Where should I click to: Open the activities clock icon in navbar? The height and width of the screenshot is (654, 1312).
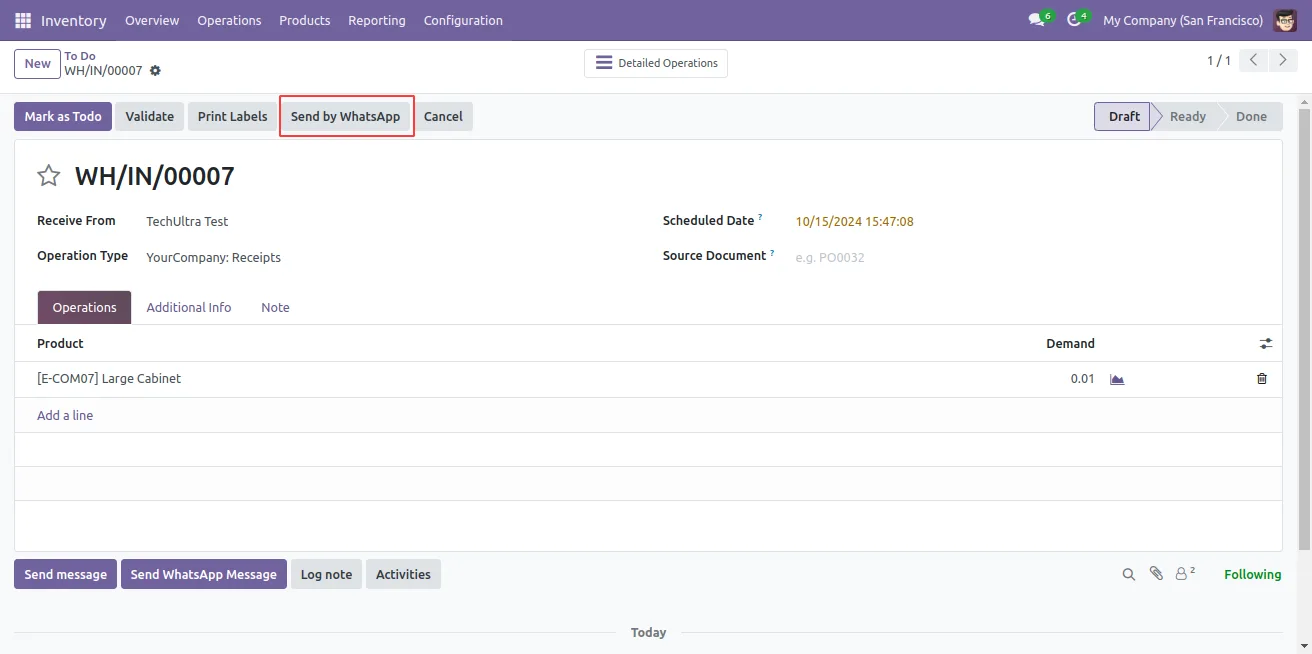[x=1076, y=20]
